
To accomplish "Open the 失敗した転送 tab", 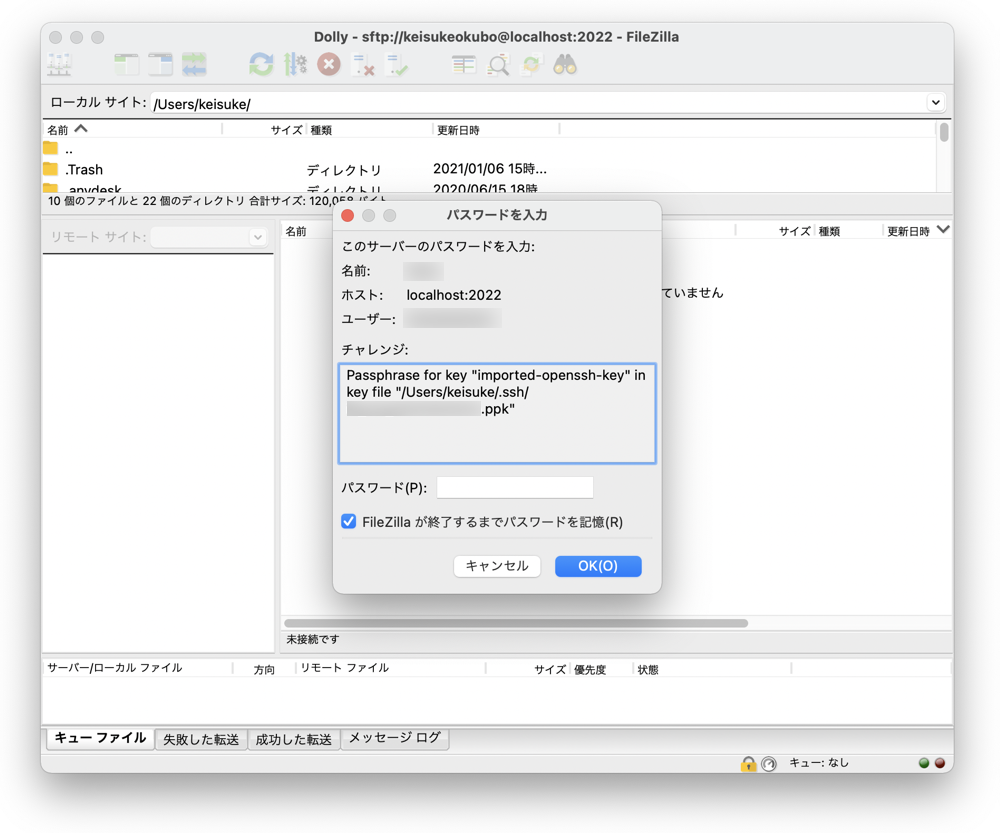I will point(201,739).
